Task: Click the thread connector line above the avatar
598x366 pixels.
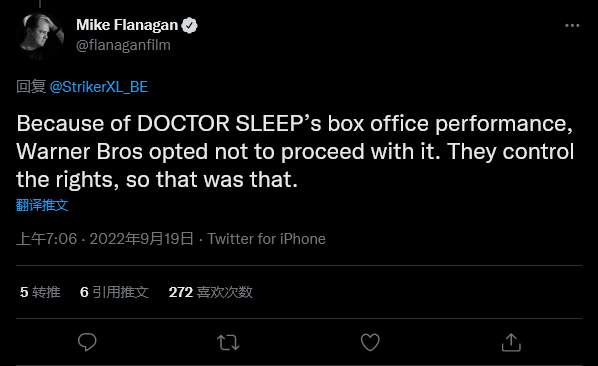Action: pos(40,3)
